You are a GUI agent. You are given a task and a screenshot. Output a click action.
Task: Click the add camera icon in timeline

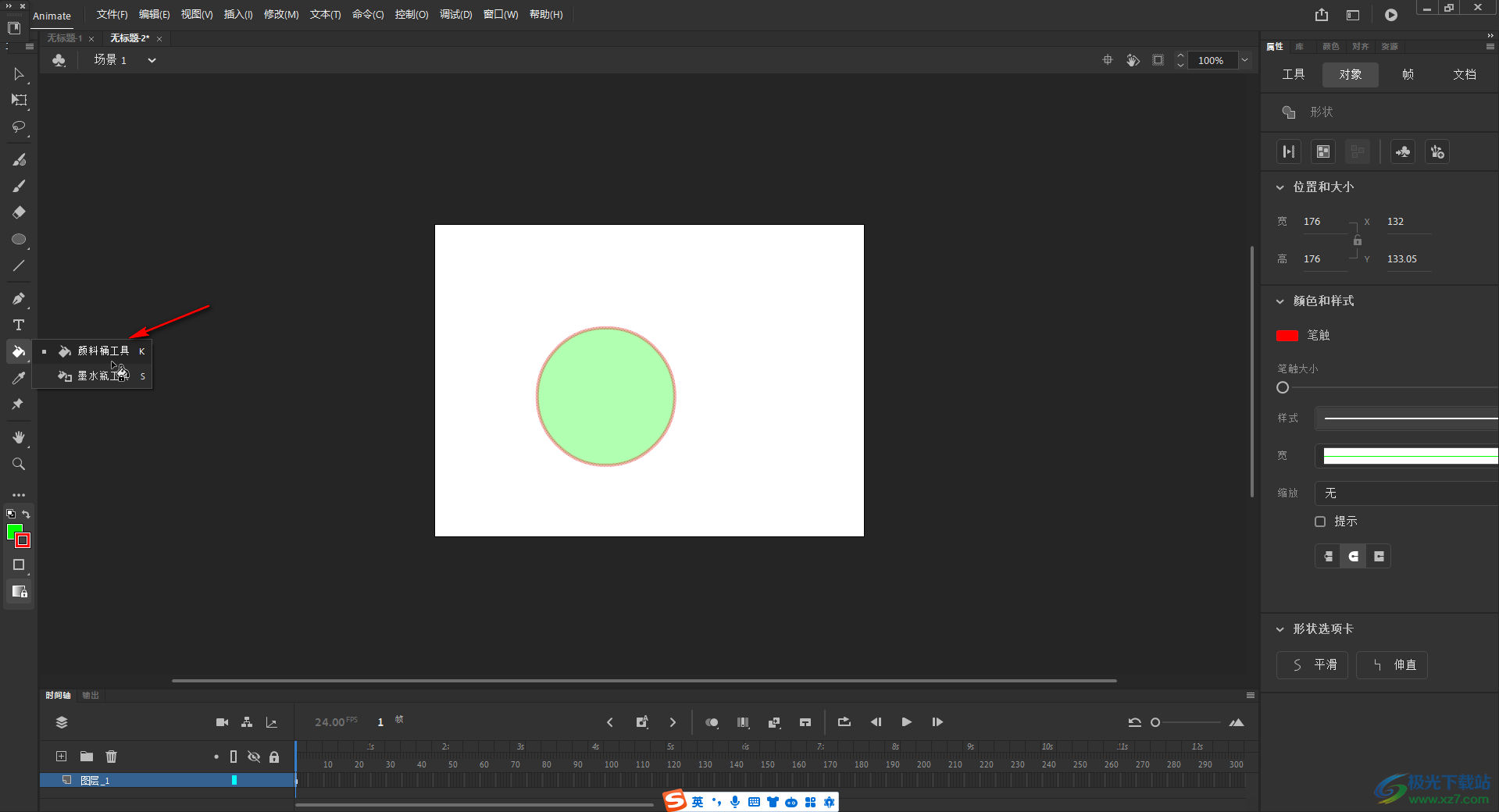(222, 722)
